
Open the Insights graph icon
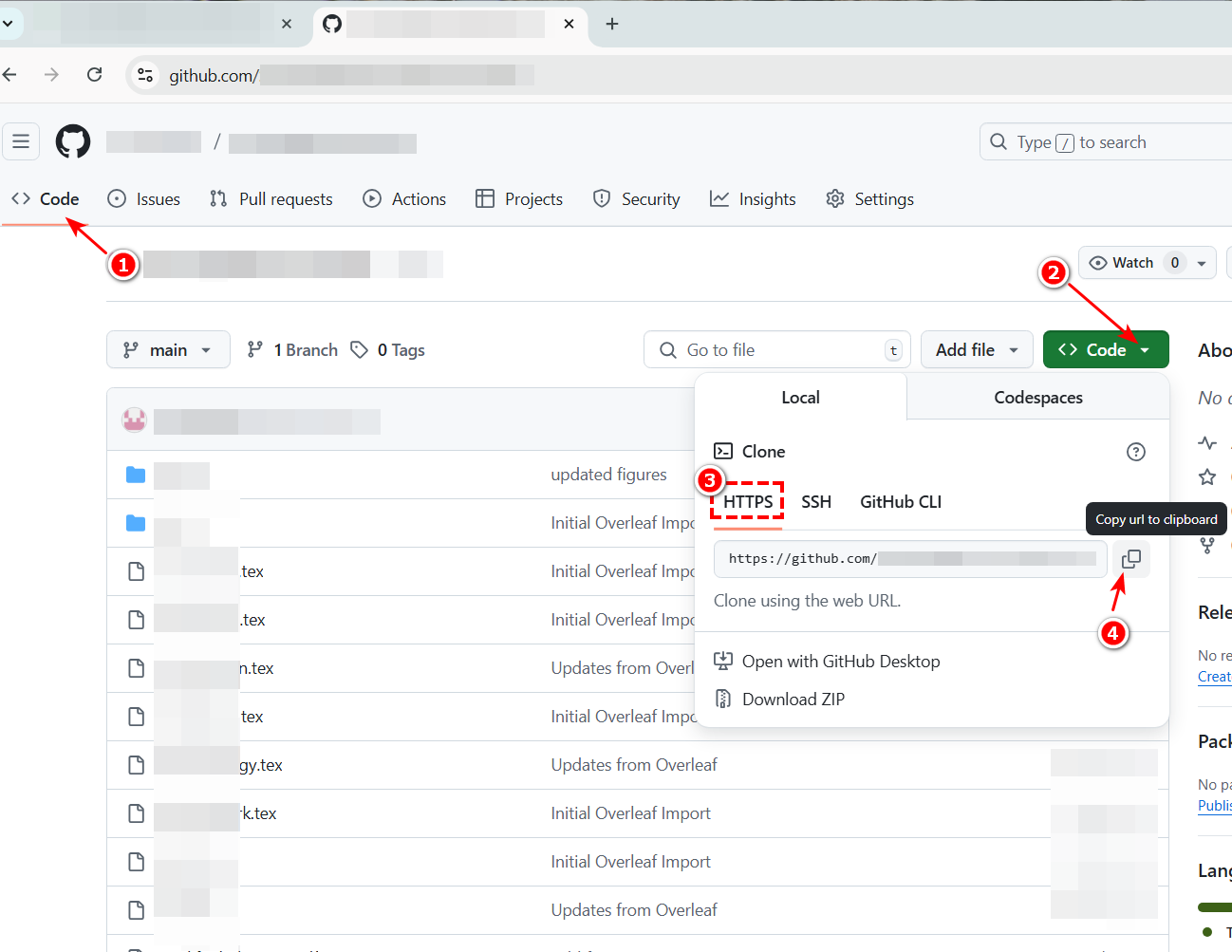tap(719, 198)
